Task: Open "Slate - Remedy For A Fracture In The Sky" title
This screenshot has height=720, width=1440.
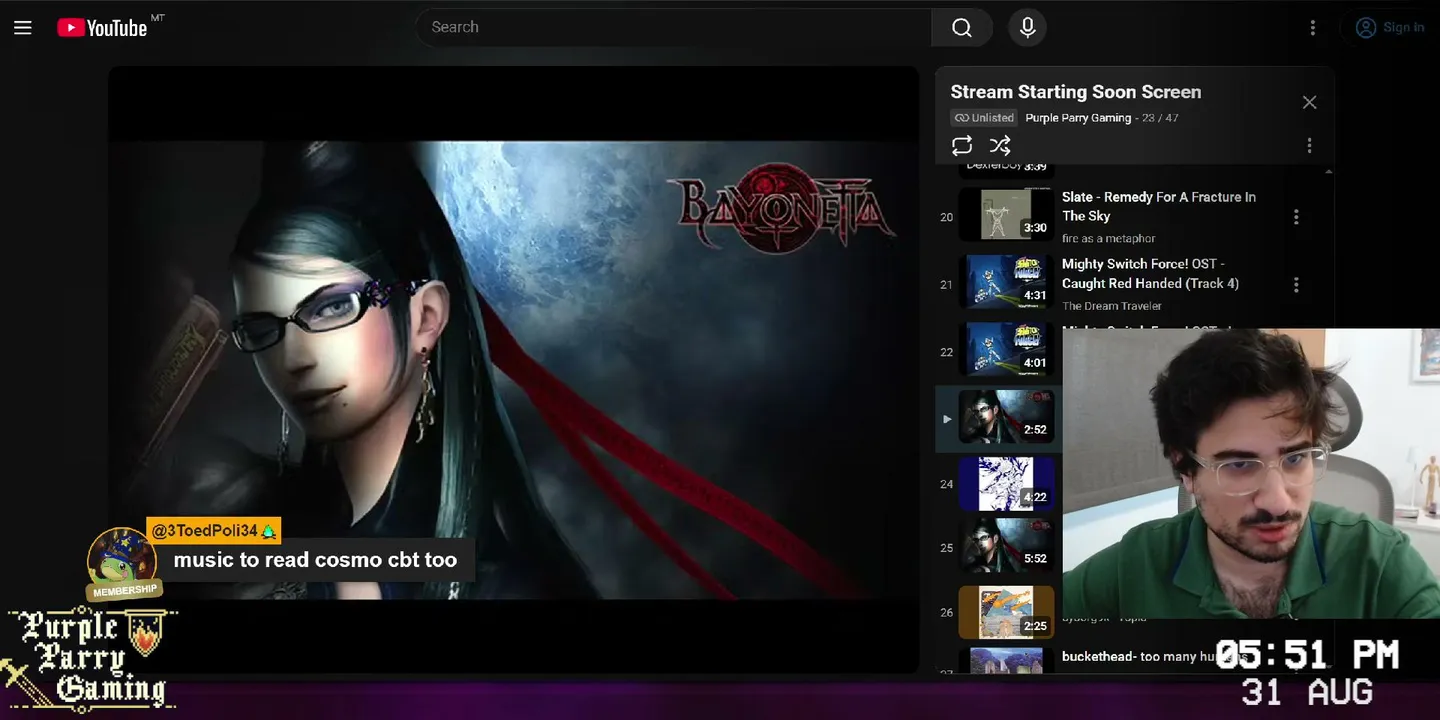Action: pos(1159,207)
